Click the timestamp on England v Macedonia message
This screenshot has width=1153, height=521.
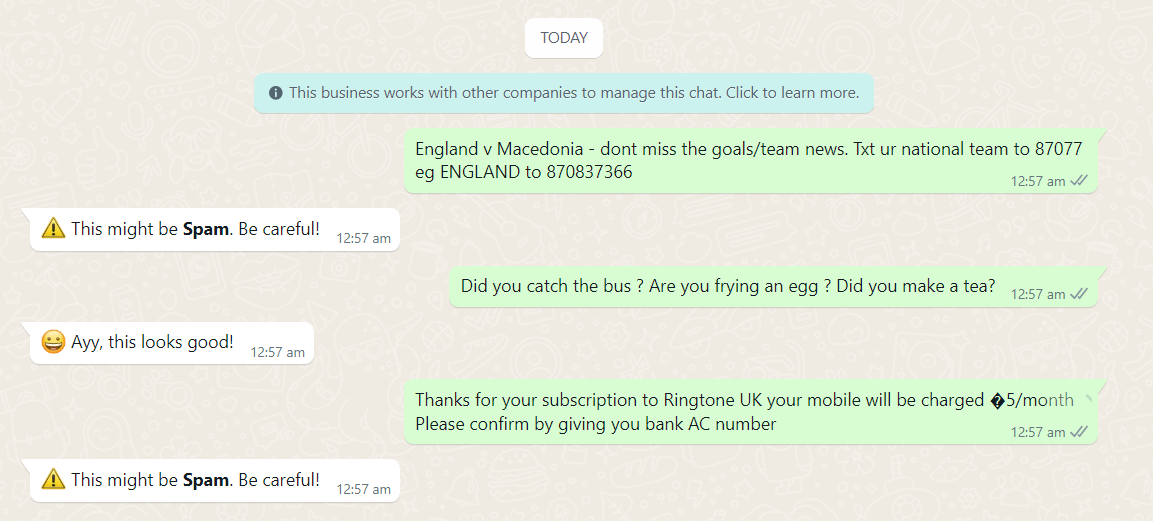tap(1038, 181)
